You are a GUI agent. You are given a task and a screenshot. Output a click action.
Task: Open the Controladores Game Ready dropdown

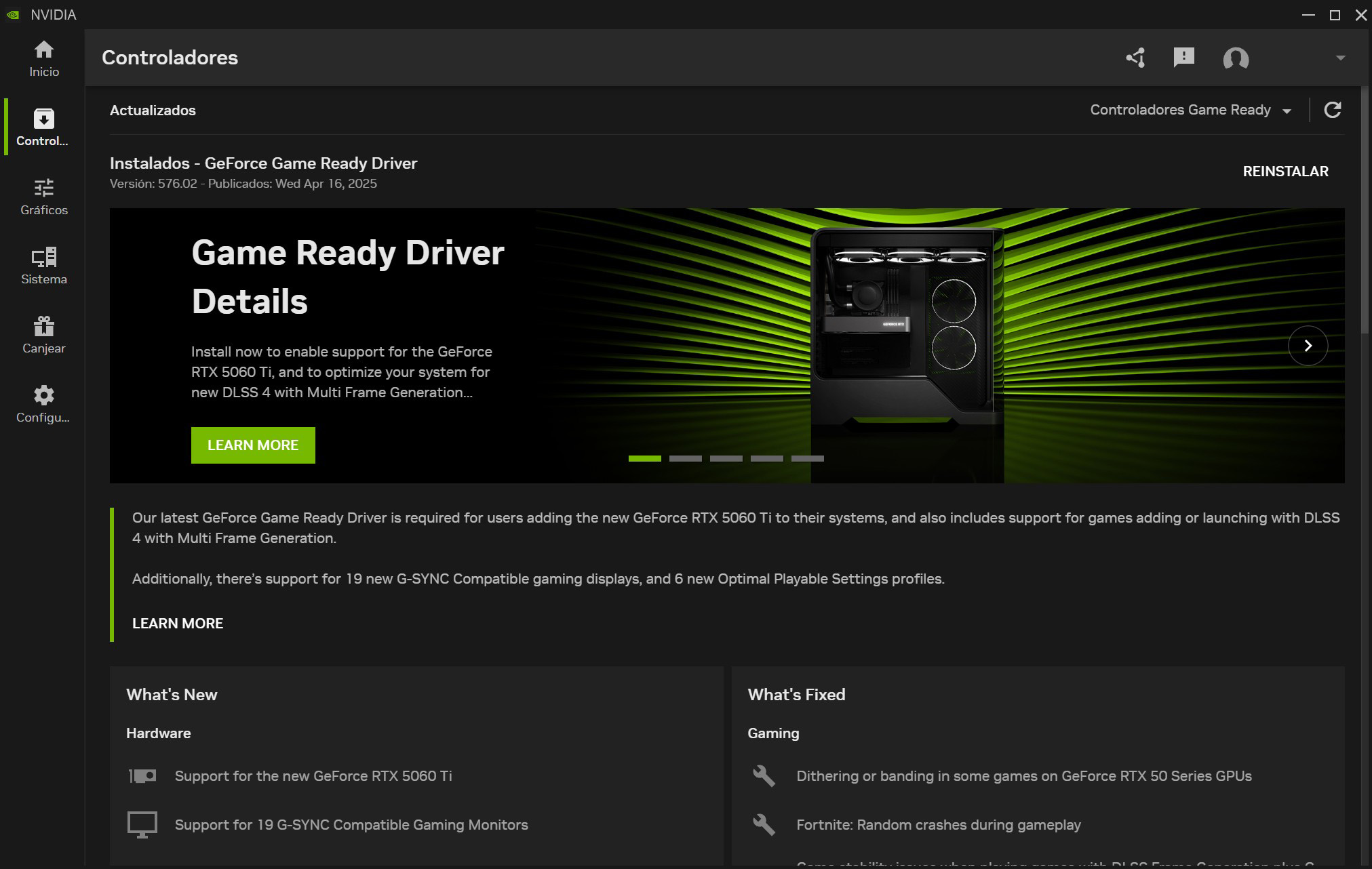tap(1190, 110)
